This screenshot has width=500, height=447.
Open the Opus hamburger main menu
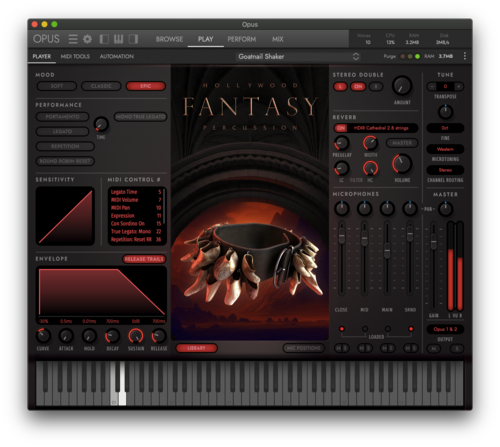point(73,39)
